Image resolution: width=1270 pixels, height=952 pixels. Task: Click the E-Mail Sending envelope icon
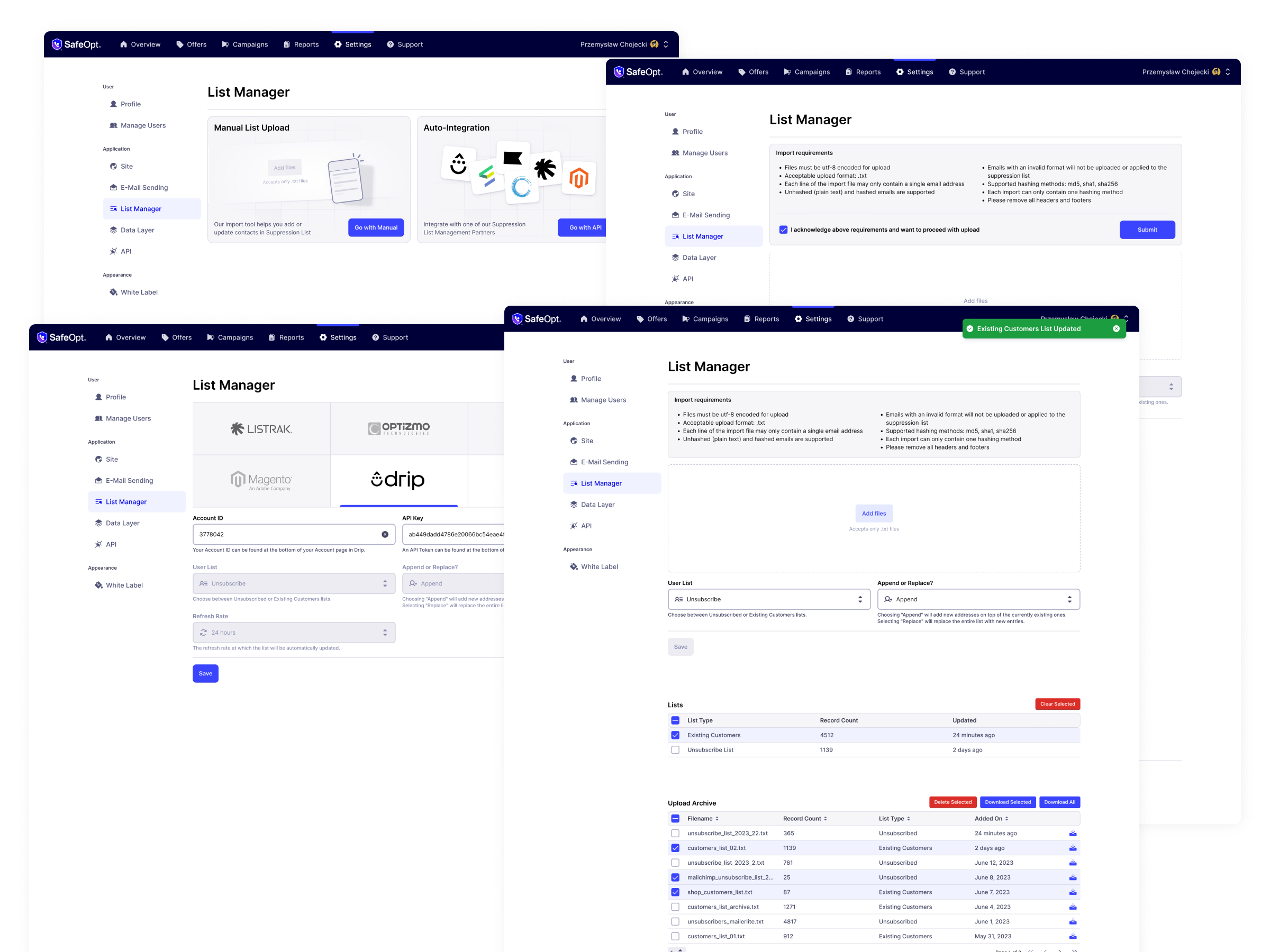(x=574, y=461)
